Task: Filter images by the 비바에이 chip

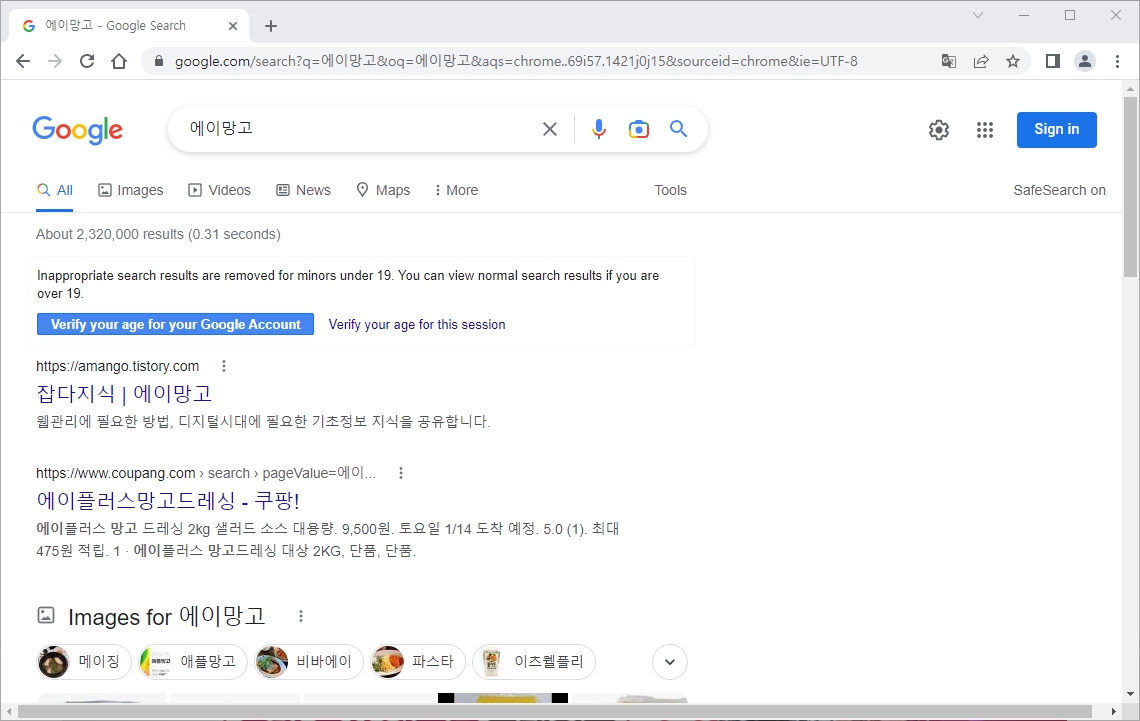Action: [x=308, y=661]
